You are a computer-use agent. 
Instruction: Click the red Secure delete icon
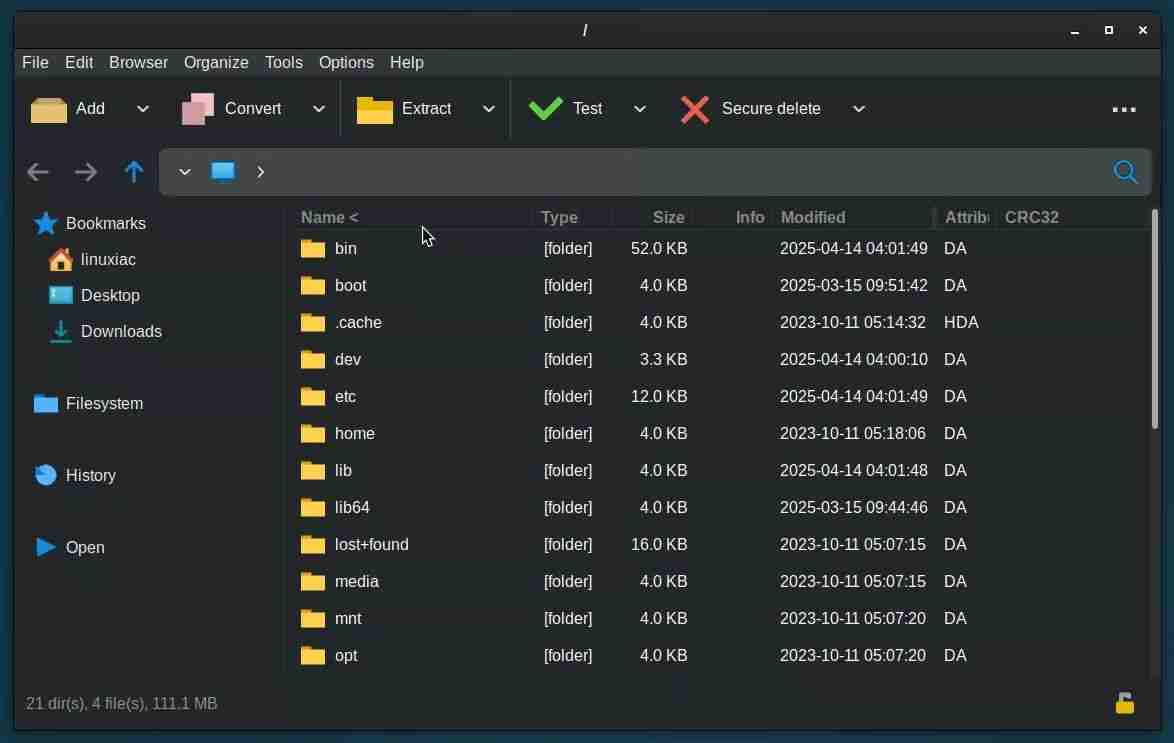tap(695, 109)
